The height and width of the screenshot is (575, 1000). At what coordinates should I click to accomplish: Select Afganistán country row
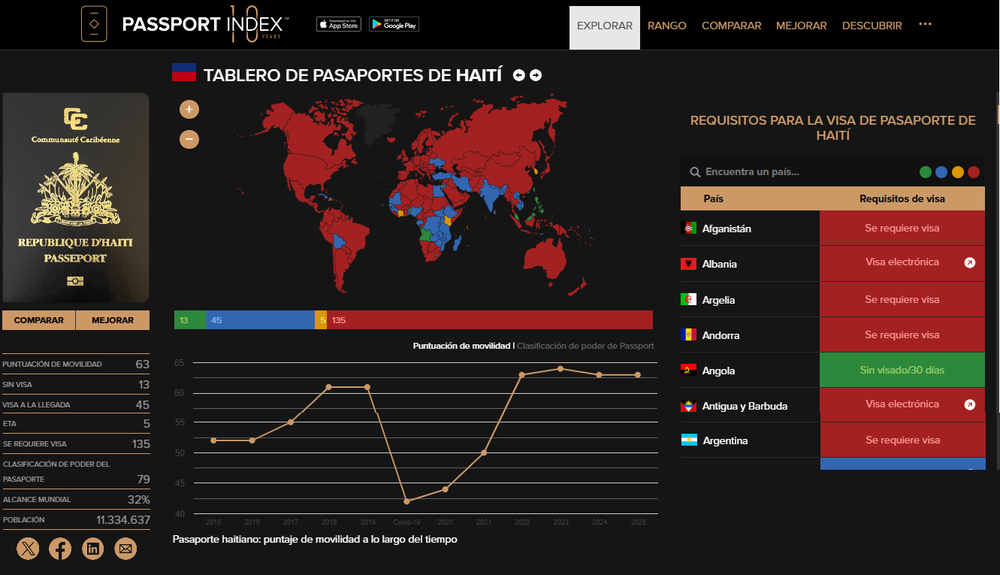coord(833,228)
